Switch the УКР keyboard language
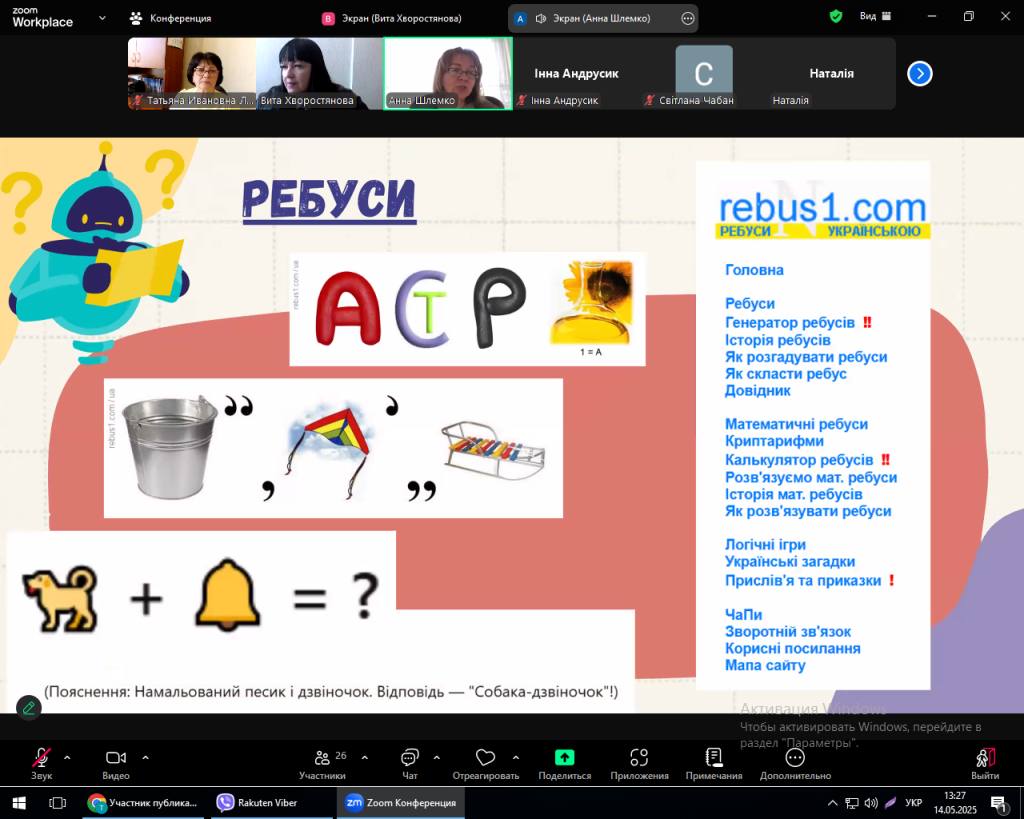 [914, 803]
